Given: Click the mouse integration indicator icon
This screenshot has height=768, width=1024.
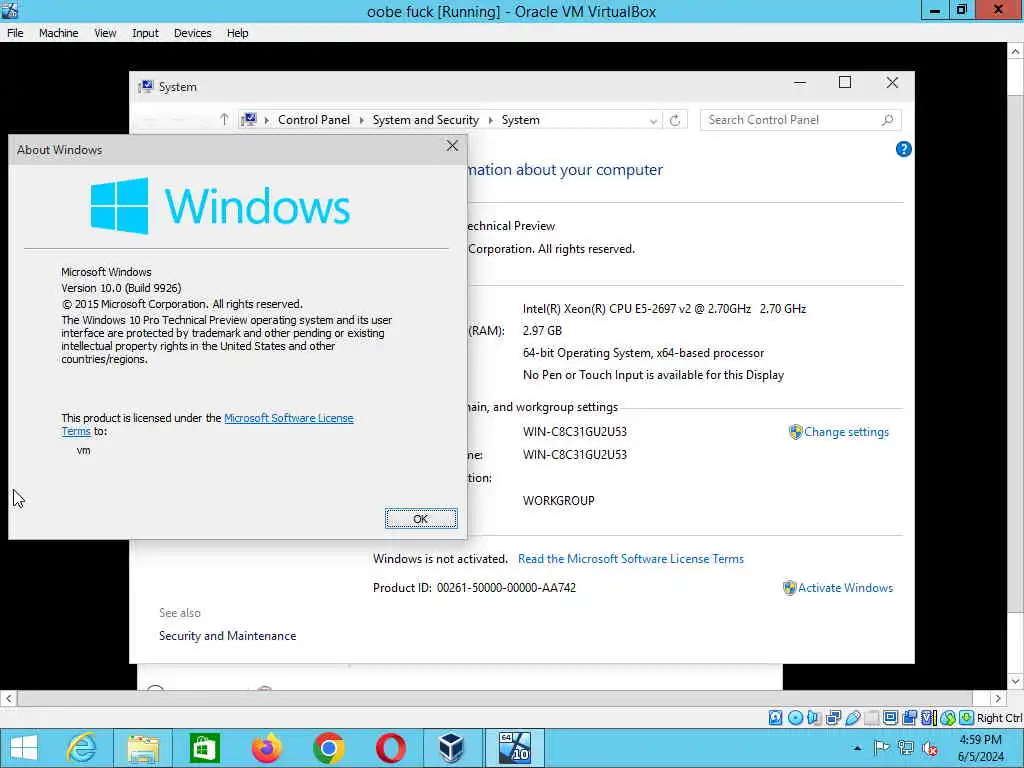Looking at the screenshot, I should point(948,718).
